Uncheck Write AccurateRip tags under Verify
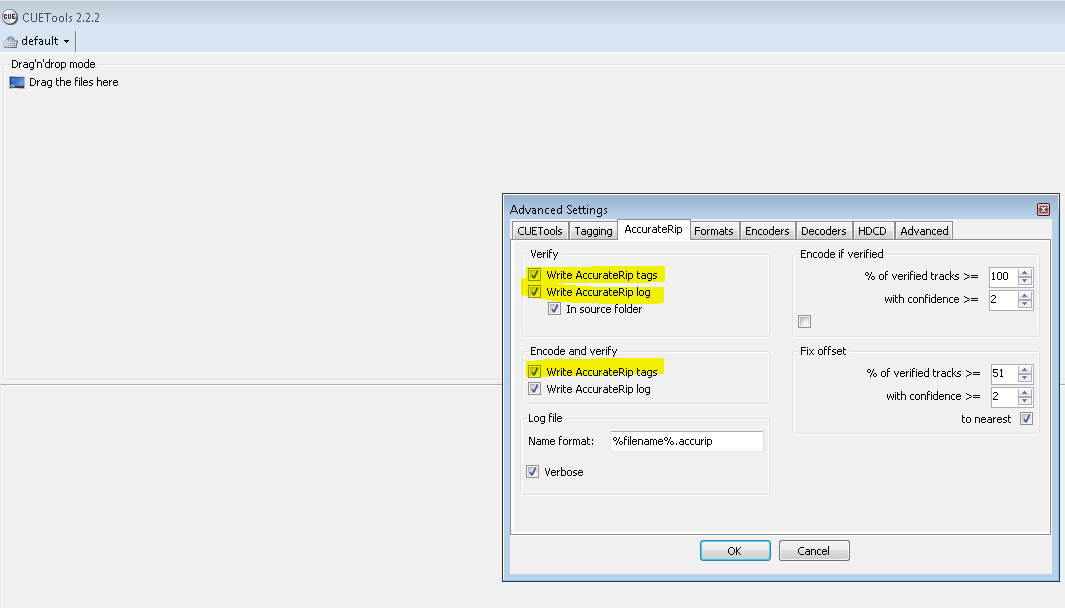Image resolution: width=1065 pixels, height=608 pixels. coord(535,274)
